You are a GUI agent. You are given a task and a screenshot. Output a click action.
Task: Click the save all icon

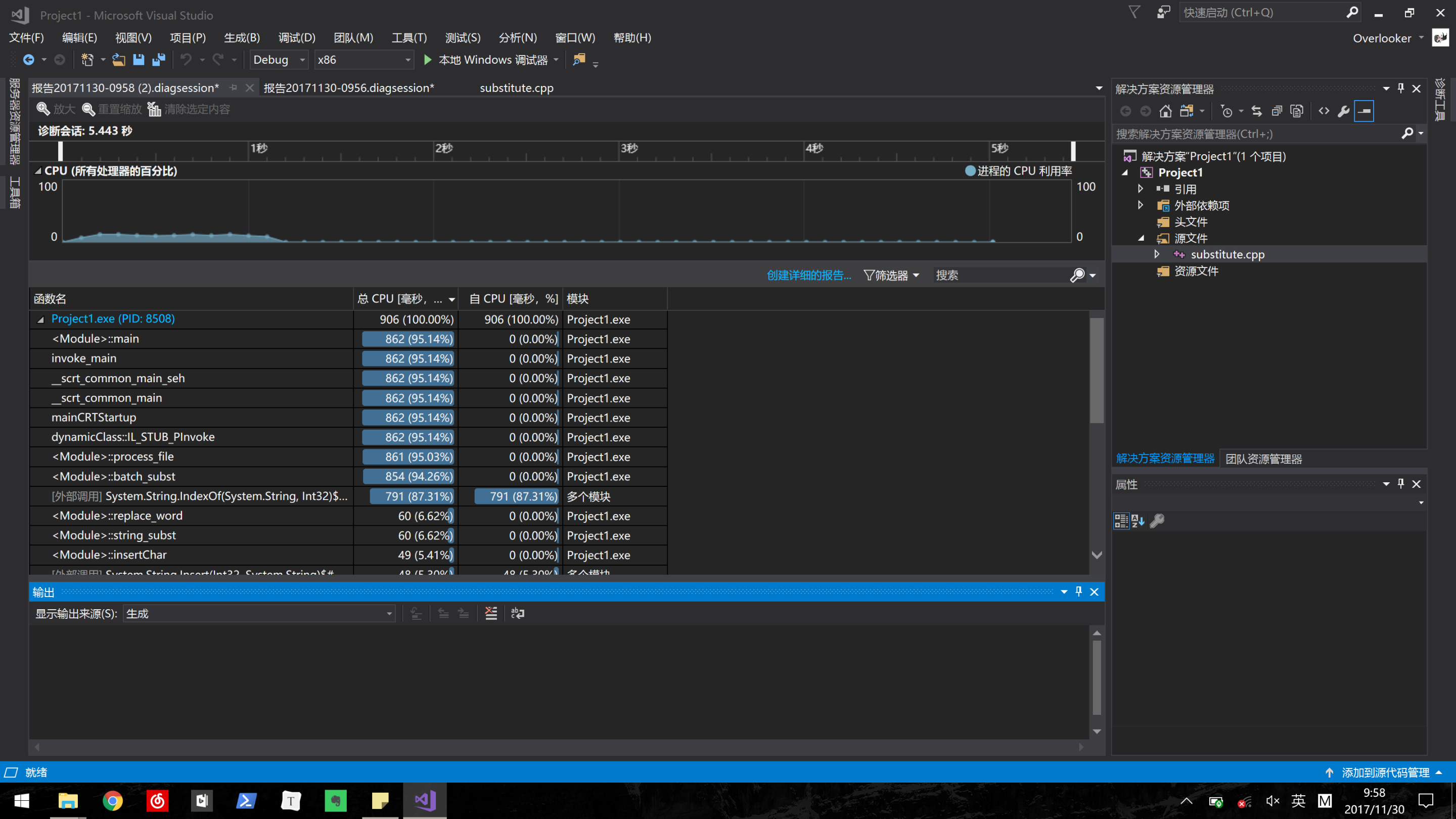(159, 59)
